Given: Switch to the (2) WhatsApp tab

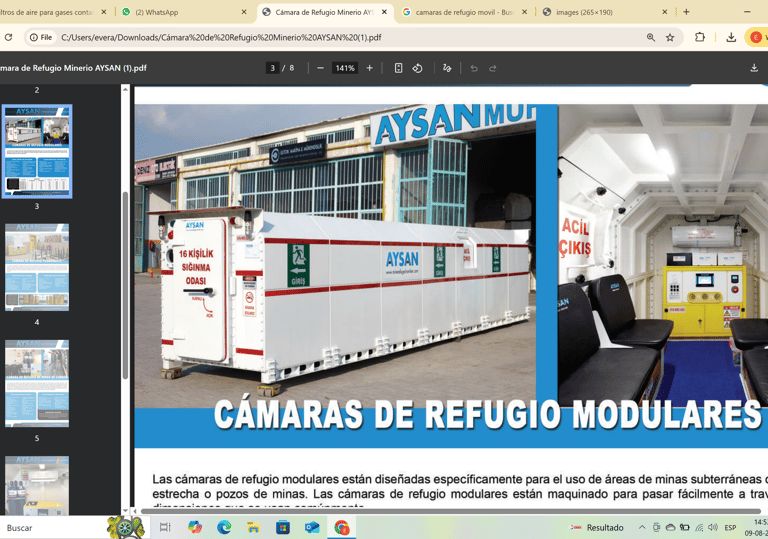Looking at the screenshot, I should pos(183,12).
